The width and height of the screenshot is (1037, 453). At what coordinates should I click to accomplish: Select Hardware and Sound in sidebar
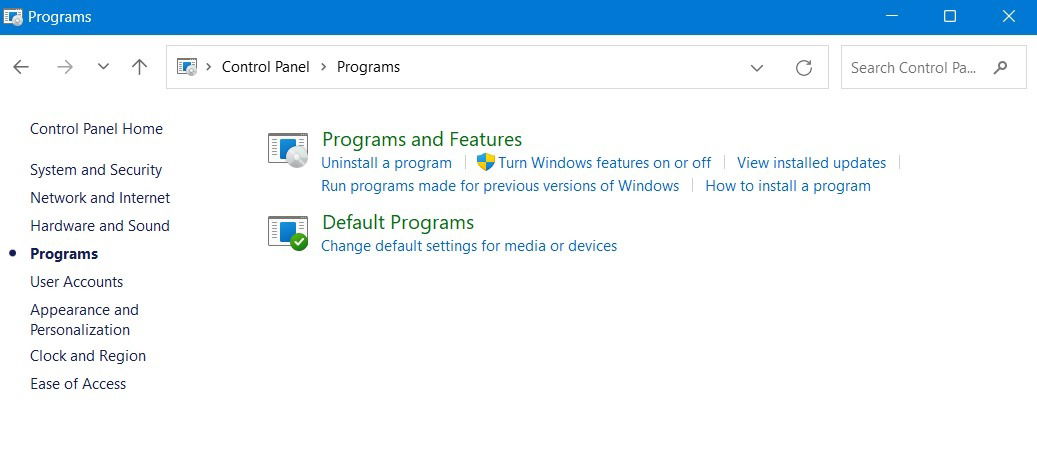[100, 226]
